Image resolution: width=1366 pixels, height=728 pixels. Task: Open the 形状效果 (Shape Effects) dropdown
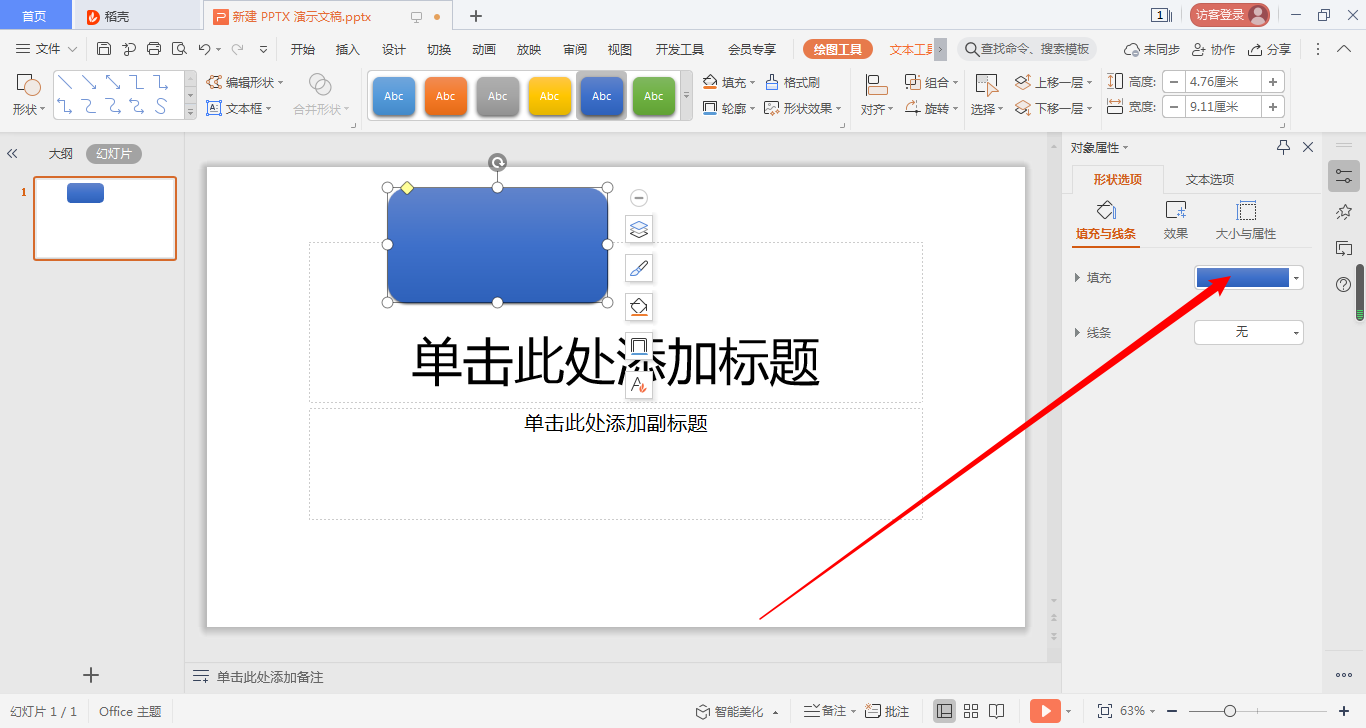(x=803, y=108)
